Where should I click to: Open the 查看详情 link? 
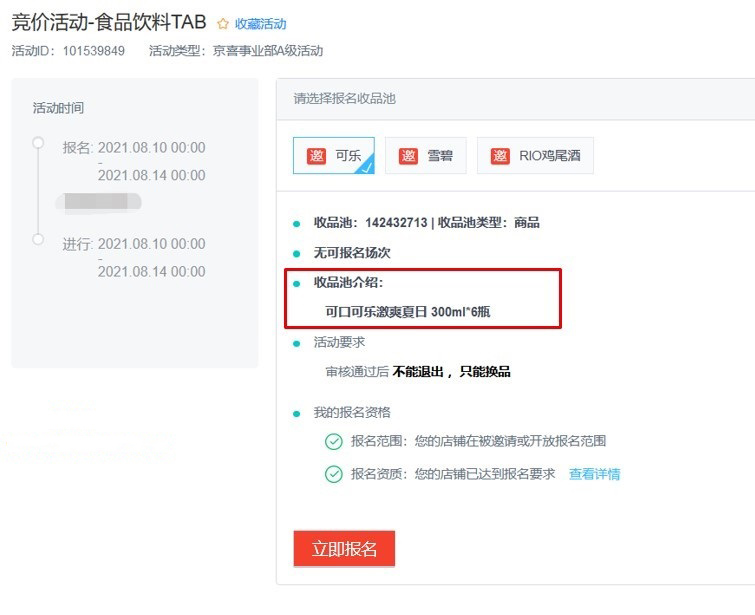click(x=594, y=474)
